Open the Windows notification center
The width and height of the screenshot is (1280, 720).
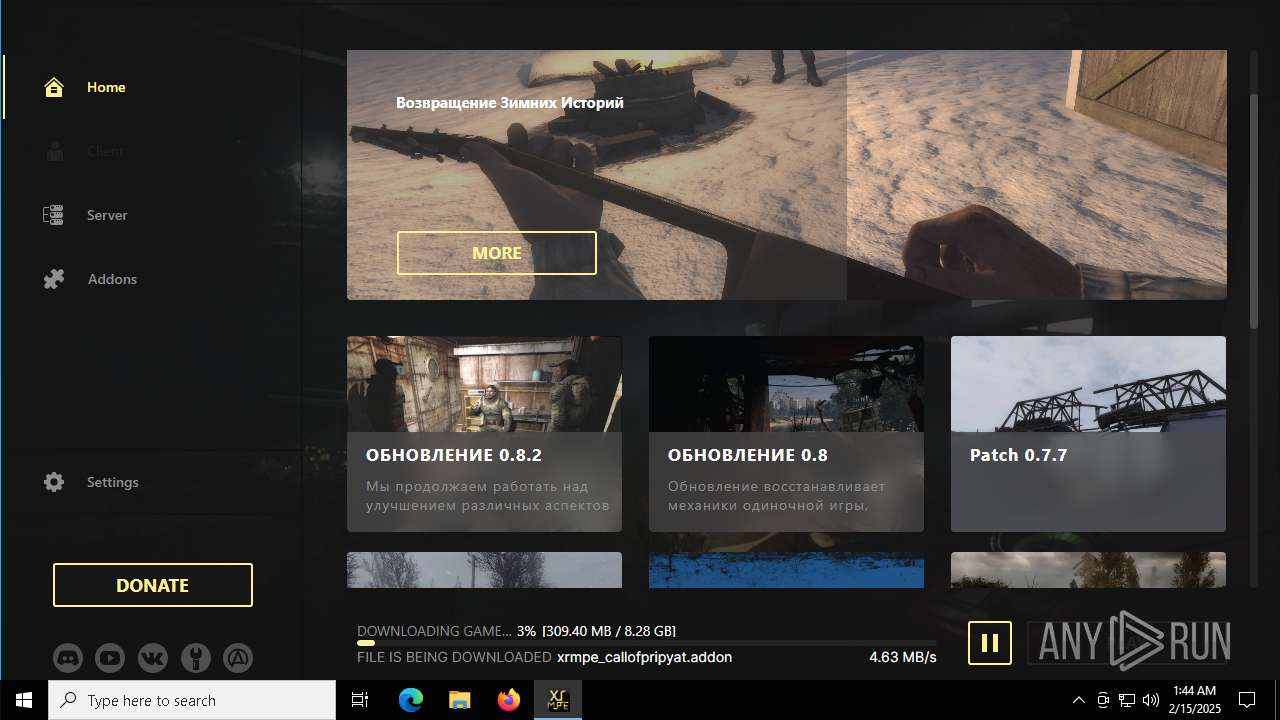(1247, 700)
